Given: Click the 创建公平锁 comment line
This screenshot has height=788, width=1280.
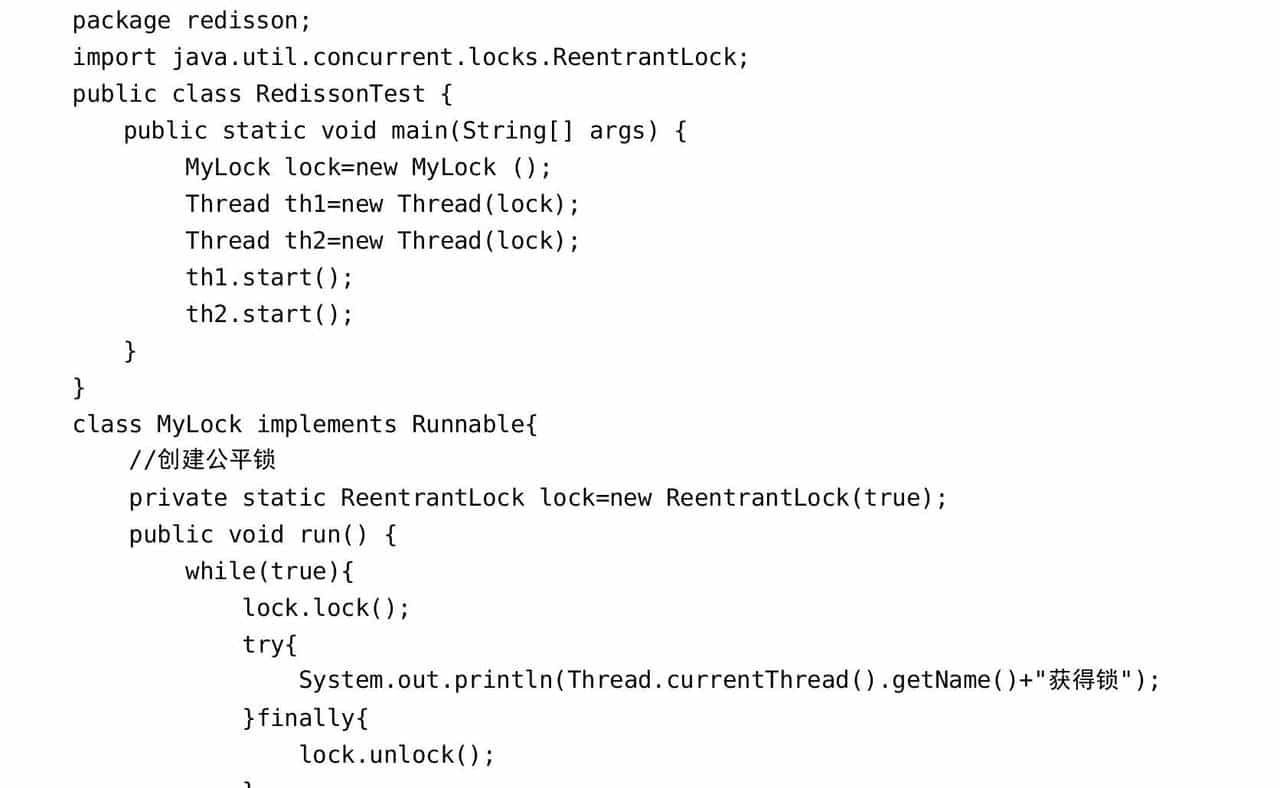Looking at the screenshot, I should pyautogui.click(x=202, y=461).
